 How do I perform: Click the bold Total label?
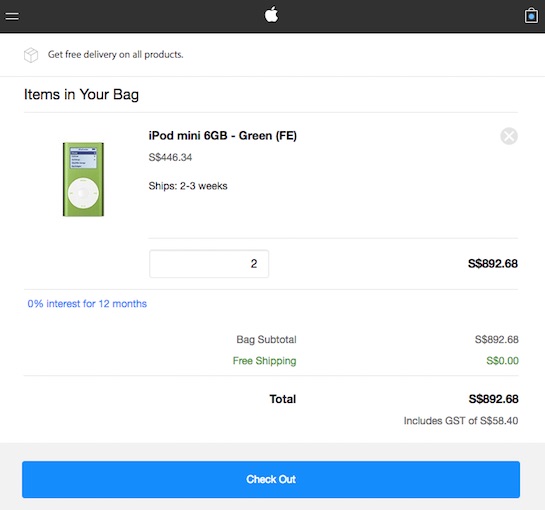pyautogui.click(x=283, y=399)
